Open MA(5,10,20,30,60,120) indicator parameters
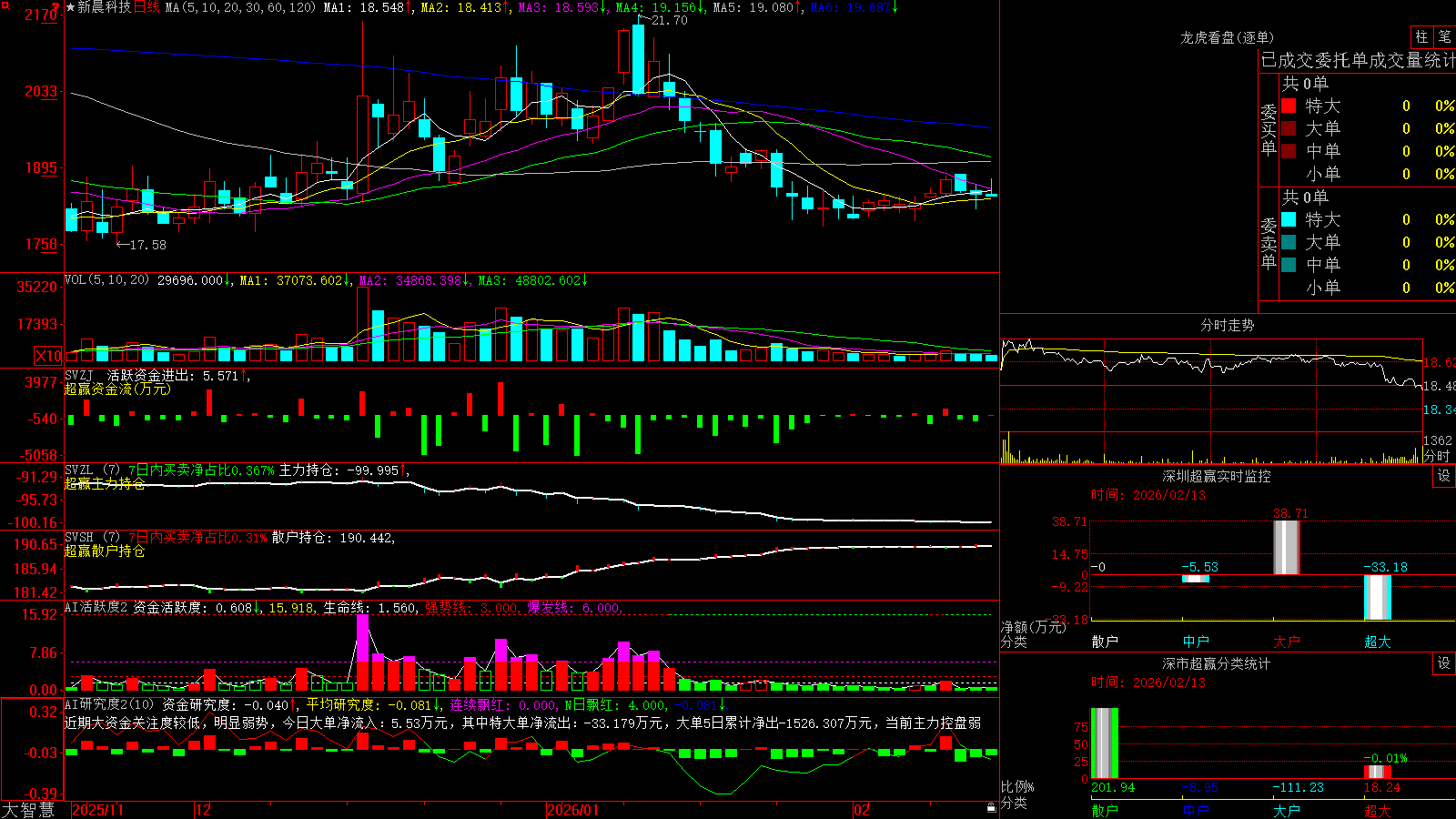Screen dimensions: 1456x819 point(241,7)
